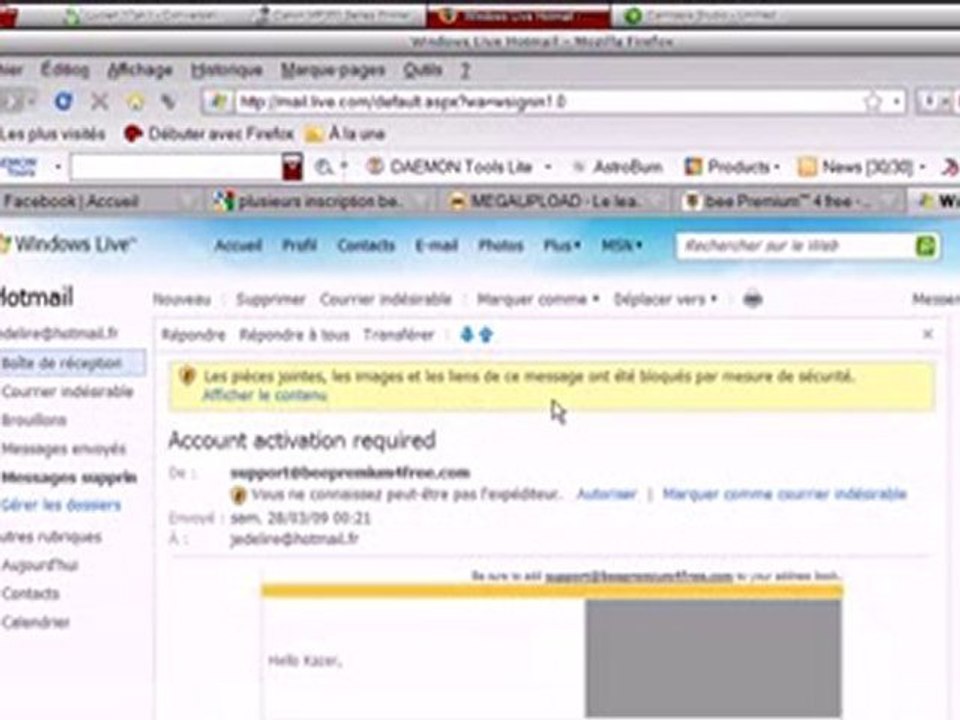Viewport: 960px width, 720px height.
Task: Open DAEMON Tools Lite toolbar item
Action: [x=451, y=167]
